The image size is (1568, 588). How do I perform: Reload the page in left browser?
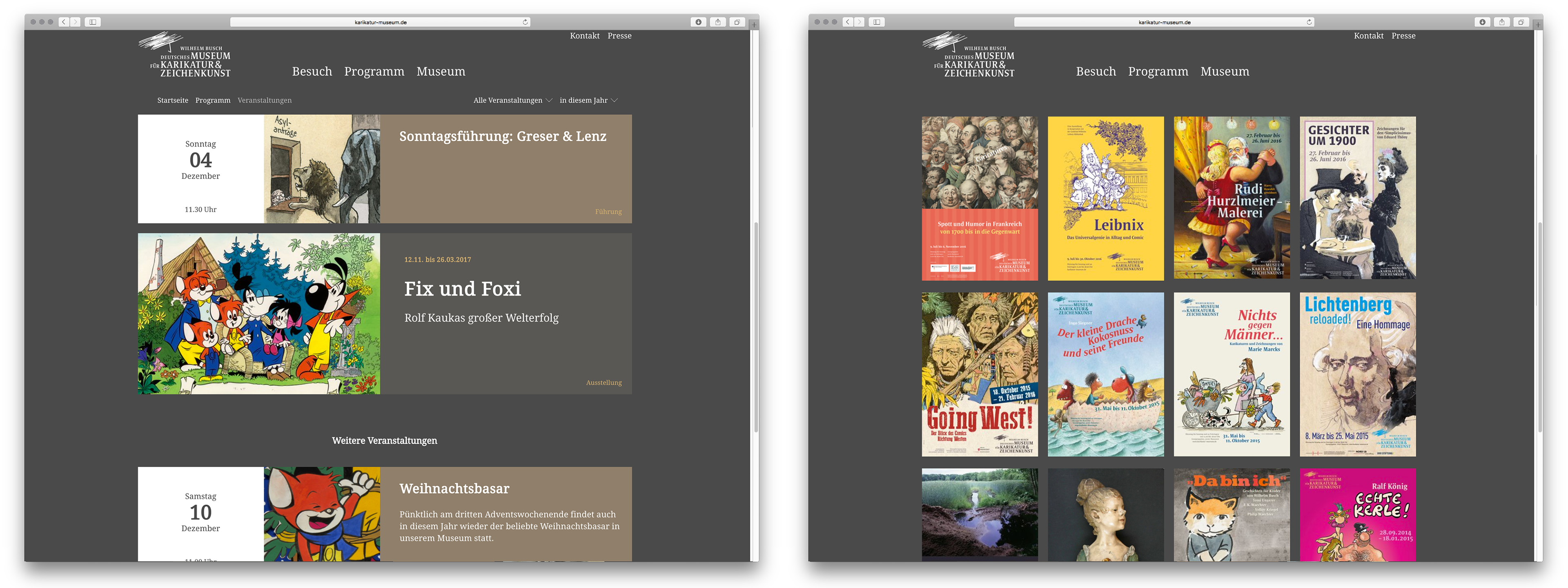point(525,22)
